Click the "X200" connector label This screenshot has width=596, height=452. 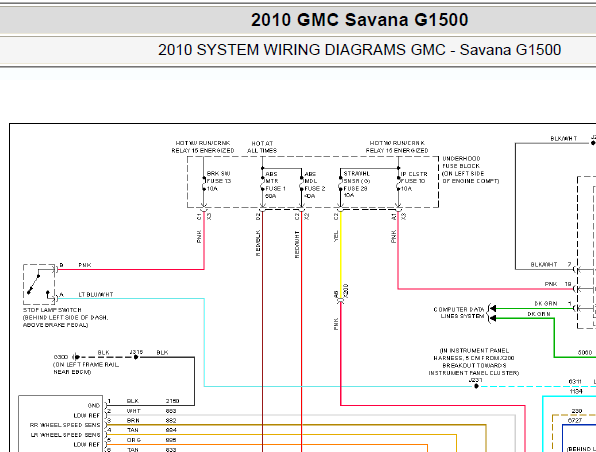point(346,290)
